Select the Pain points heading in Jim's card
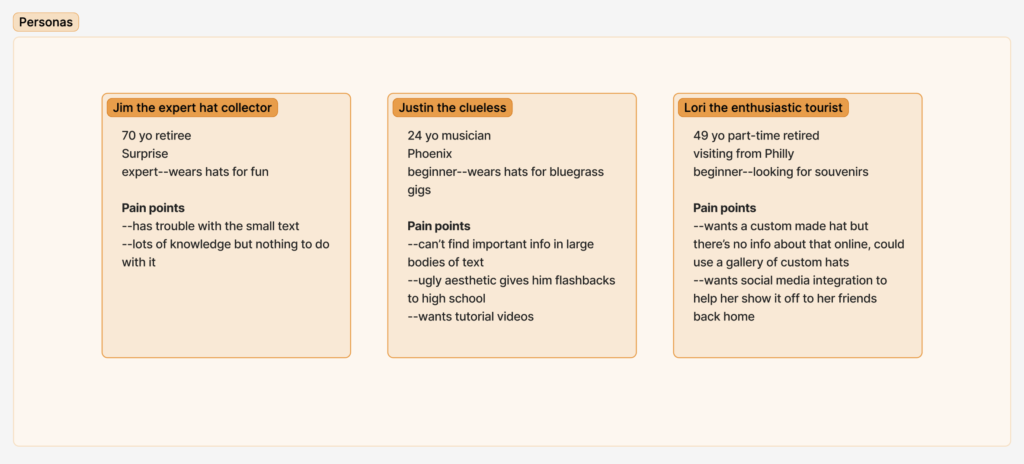Image resolution: width=1024 pixels, height=464 pixels. coord(153,208)
